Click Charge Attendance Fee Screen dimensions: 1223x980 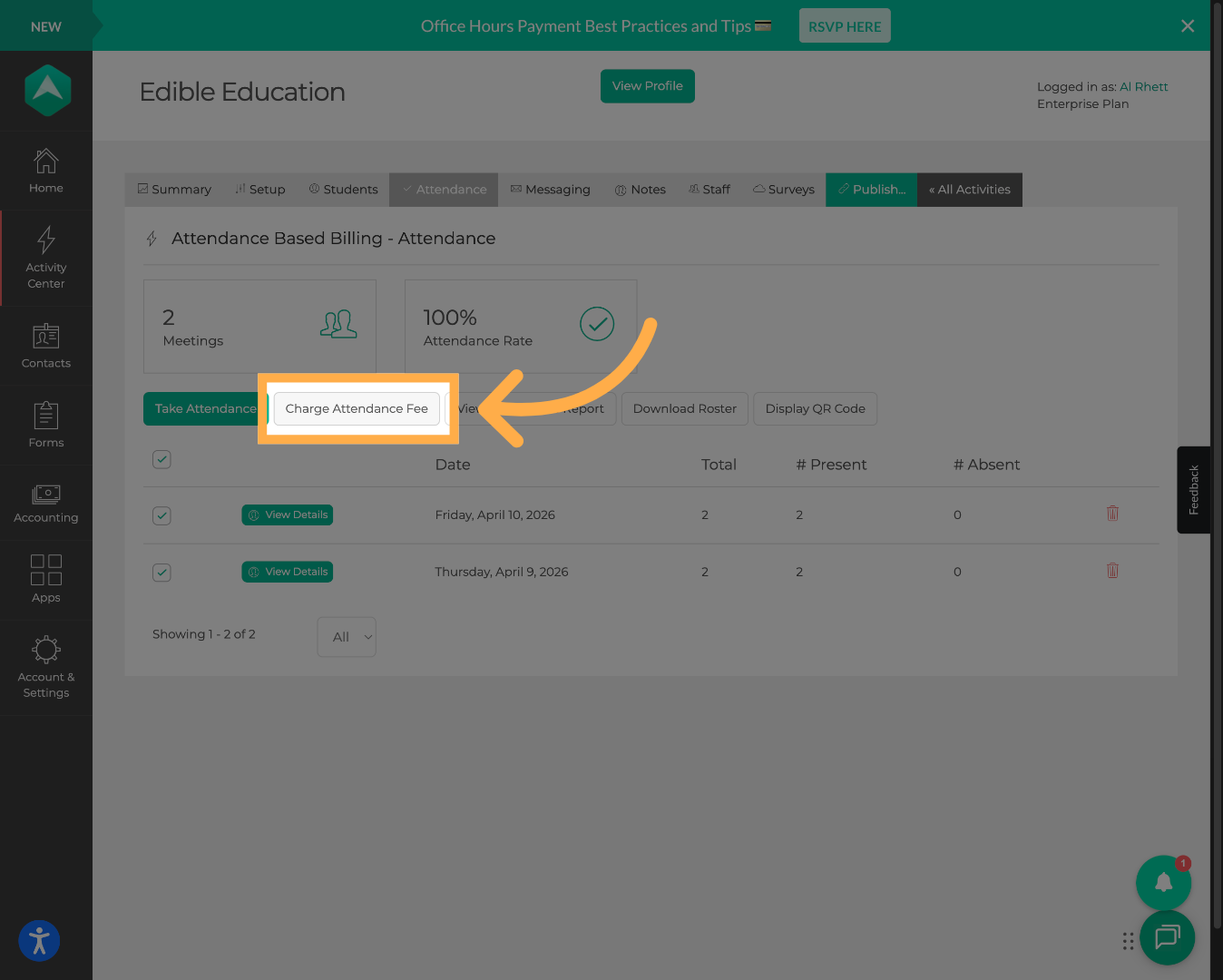pos(357,408)
